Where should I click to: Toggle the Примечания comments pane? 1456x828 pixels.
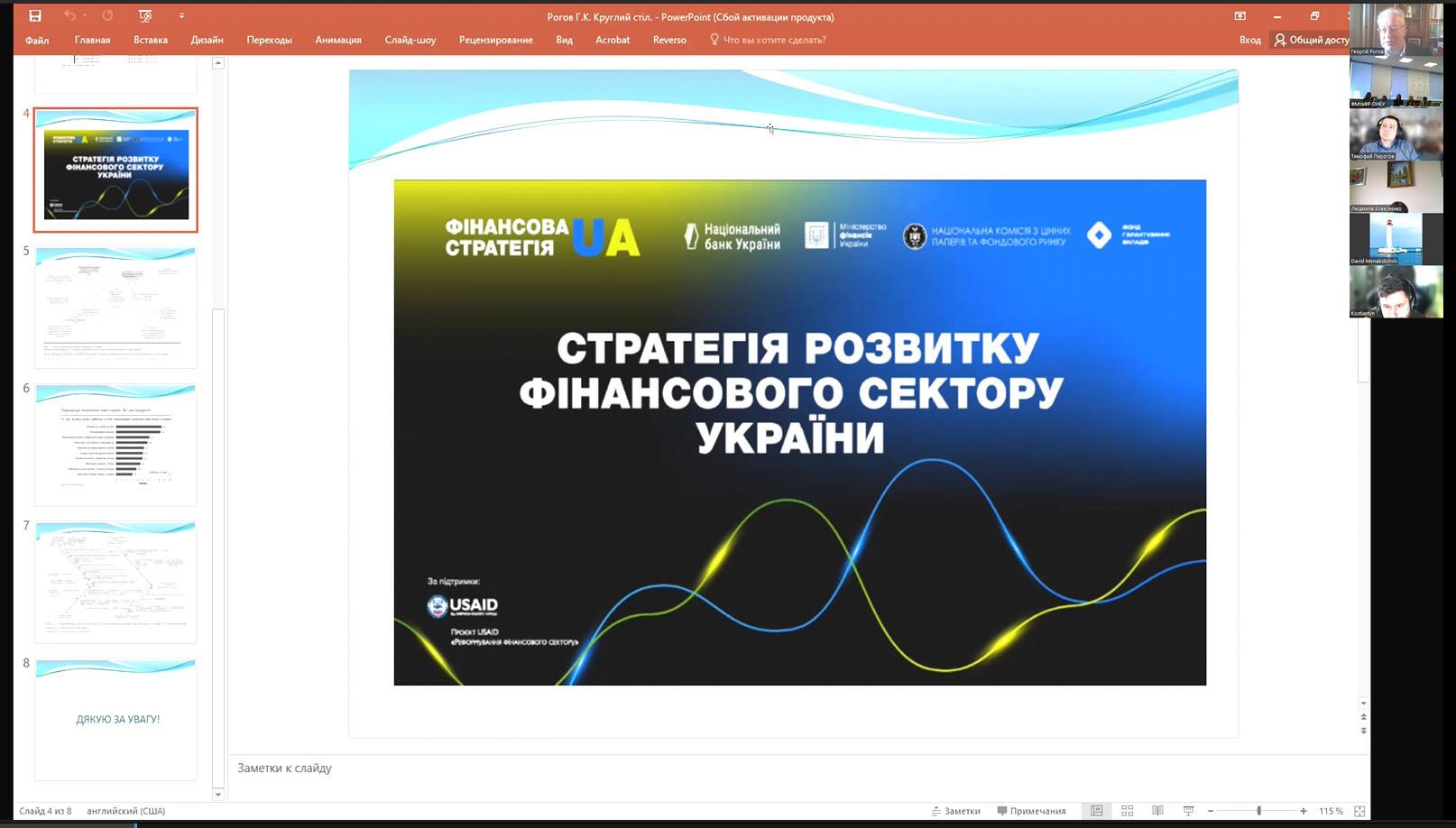(x=1031, y=811)
